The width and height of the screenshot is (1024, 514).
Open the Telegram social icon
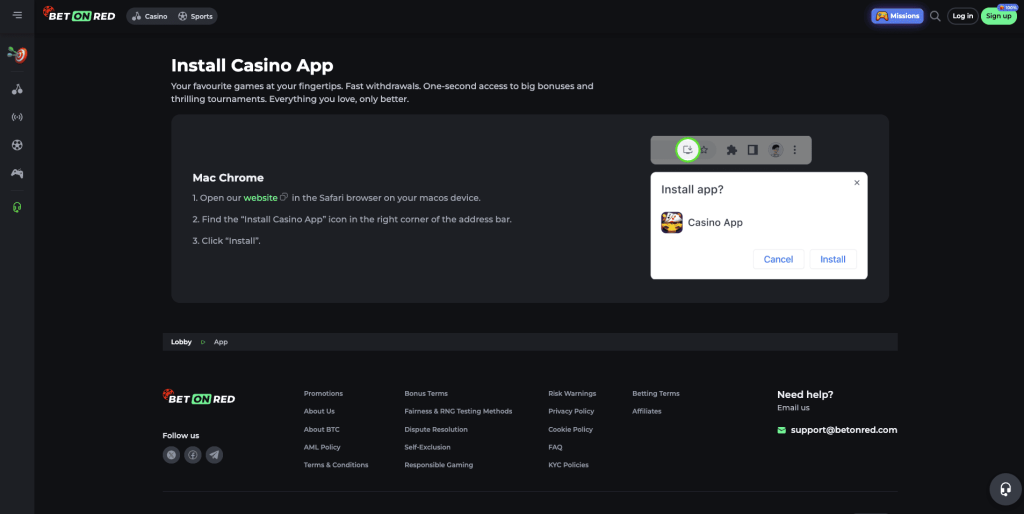coord(214,455)
